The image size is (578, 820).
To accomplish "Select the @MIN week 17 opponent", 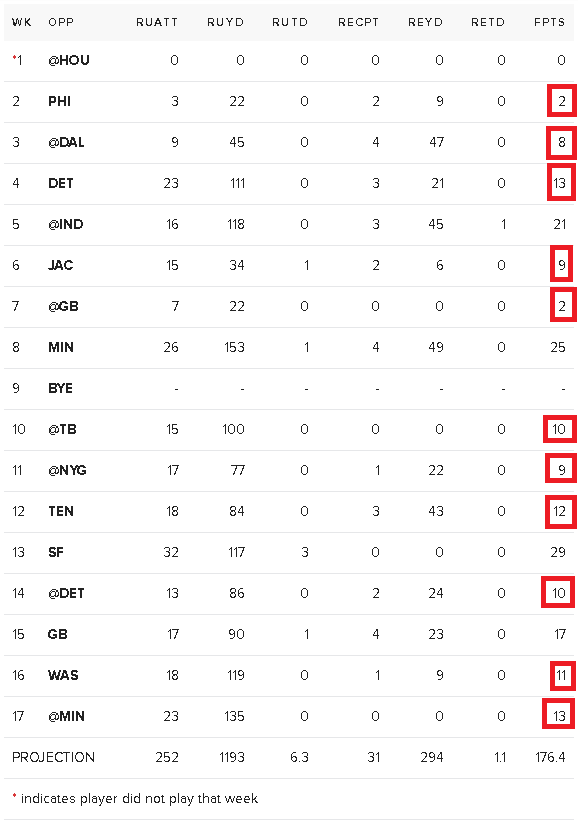I will [66, 716].
